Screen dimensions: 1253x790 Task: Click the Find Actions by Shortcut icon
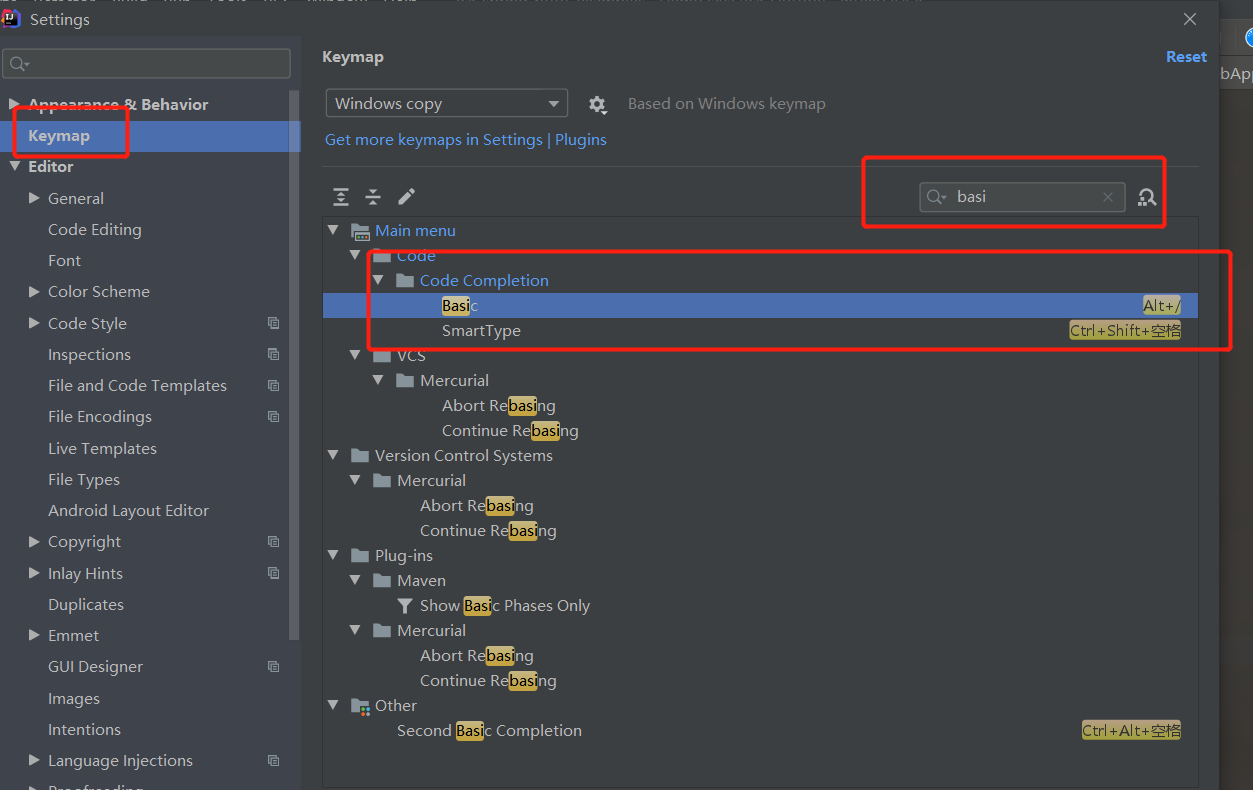point(1147,197)
